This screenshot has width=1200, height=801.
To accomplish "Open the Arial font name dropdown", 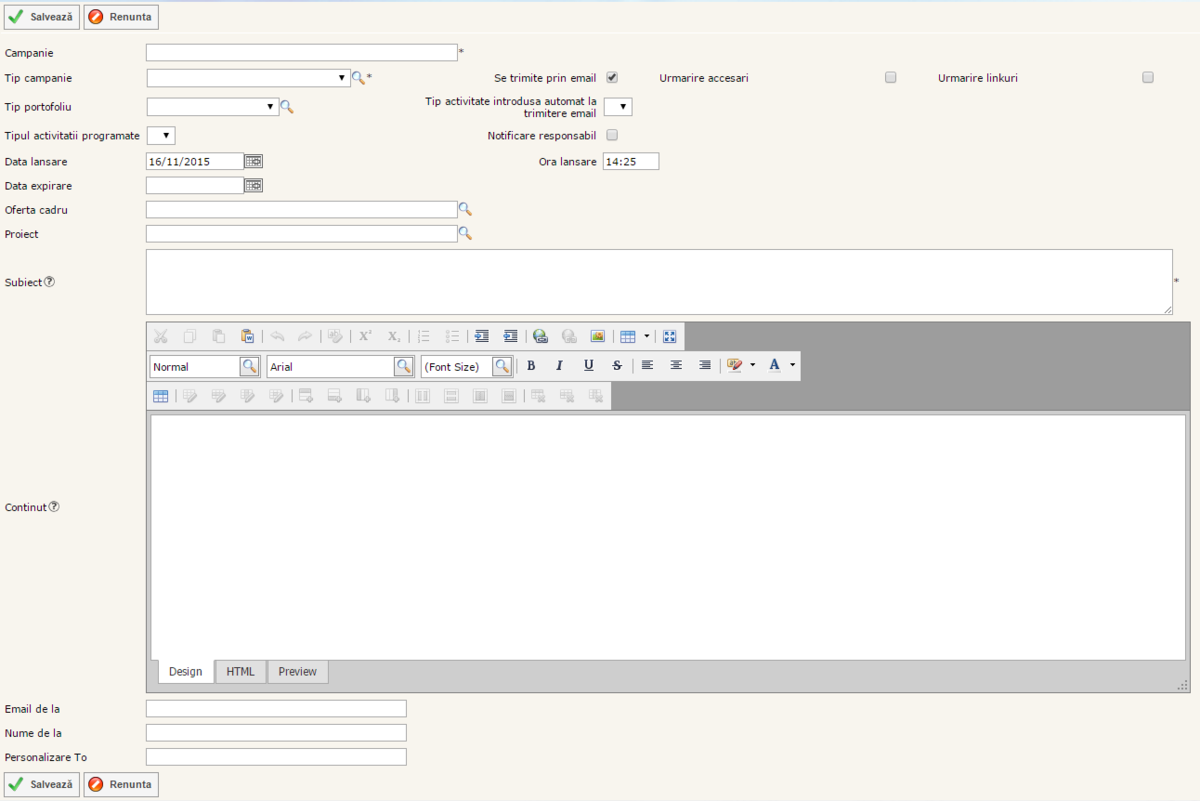I will pyautogui.click(x=403, y=367).
